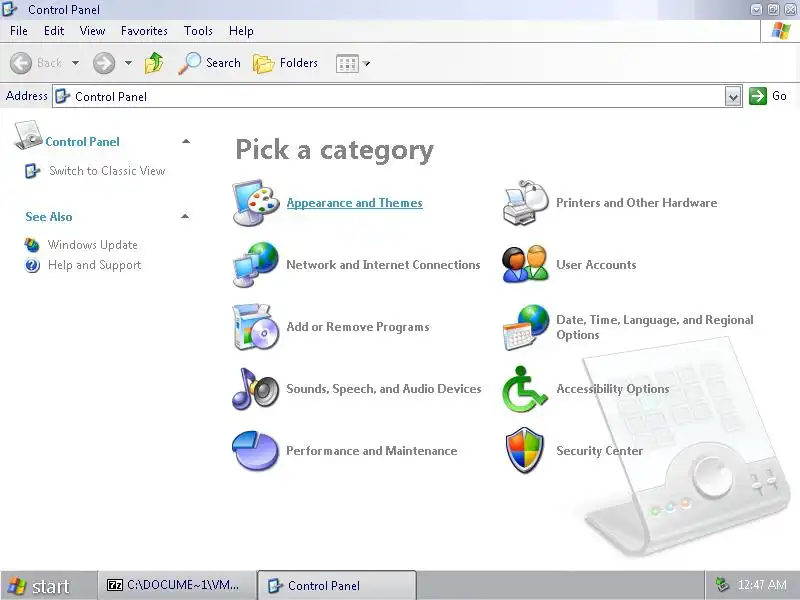Click the Windows Update icon in See Also
800x600 pixels.
32,245
